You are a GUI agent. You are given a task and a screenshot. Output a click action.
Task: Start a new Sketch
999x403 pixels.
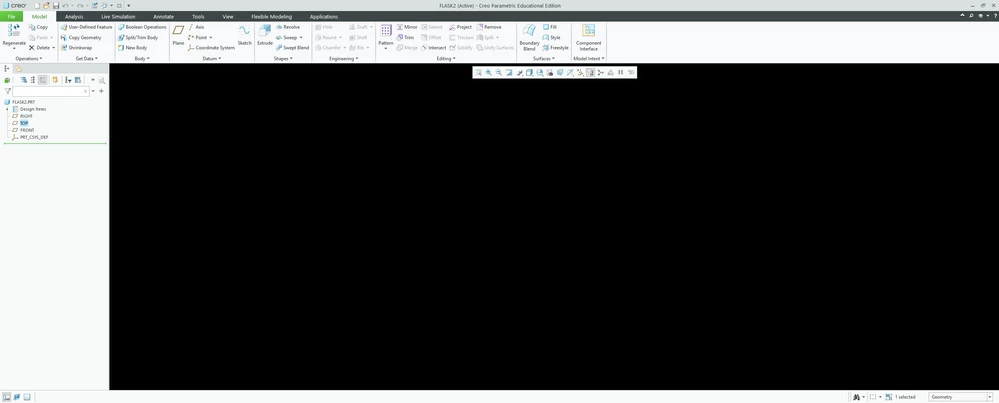(x=245, y=36)
